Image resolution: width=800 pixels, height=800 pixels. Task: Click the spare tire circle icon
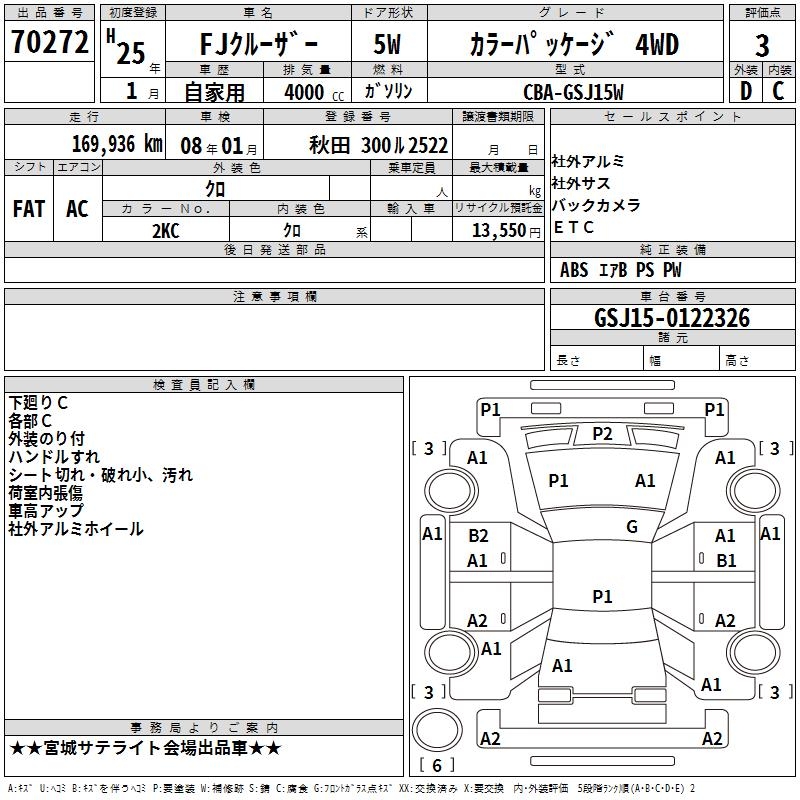click(x=437, y=730)
